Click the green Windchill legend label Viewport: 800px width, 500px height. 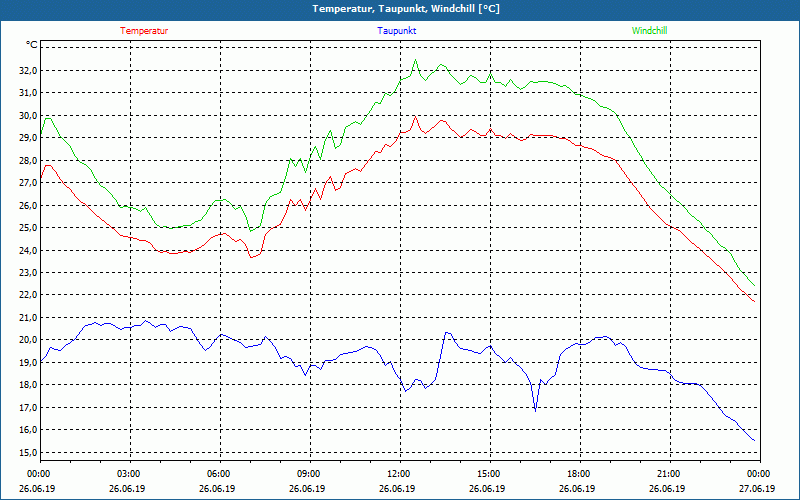[649, 31]
